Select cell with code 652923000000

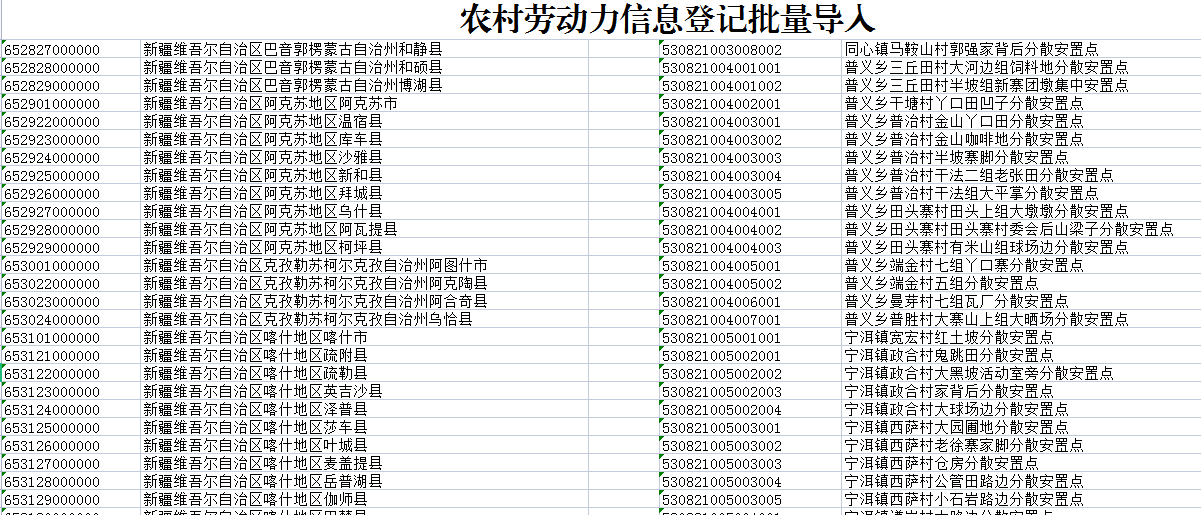[x=71, y=140]
